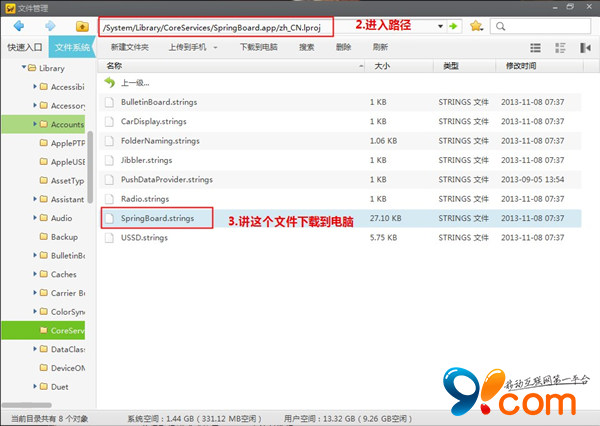600x426 pixels.
Task: Click the favorites star icon
Action: point(476,25)
